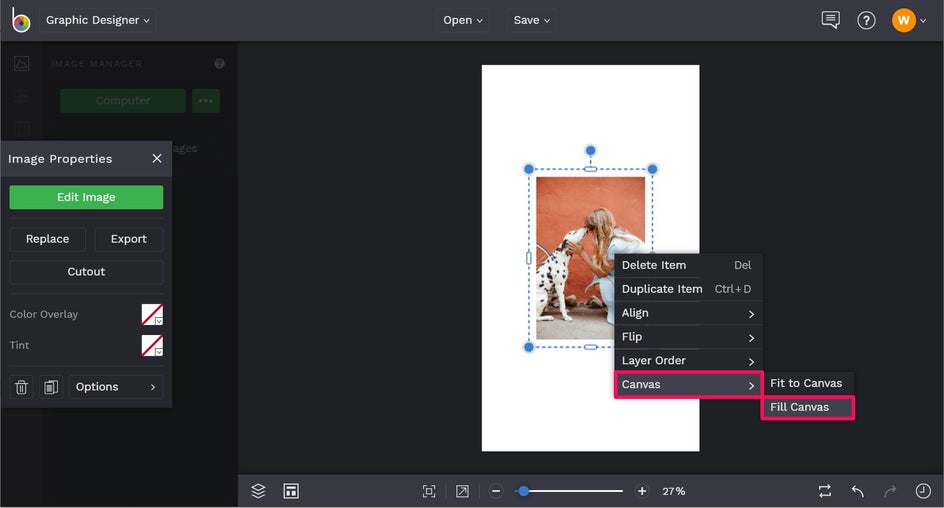
Task: Open the Tint color swatch
Action: tap(152, 345)
